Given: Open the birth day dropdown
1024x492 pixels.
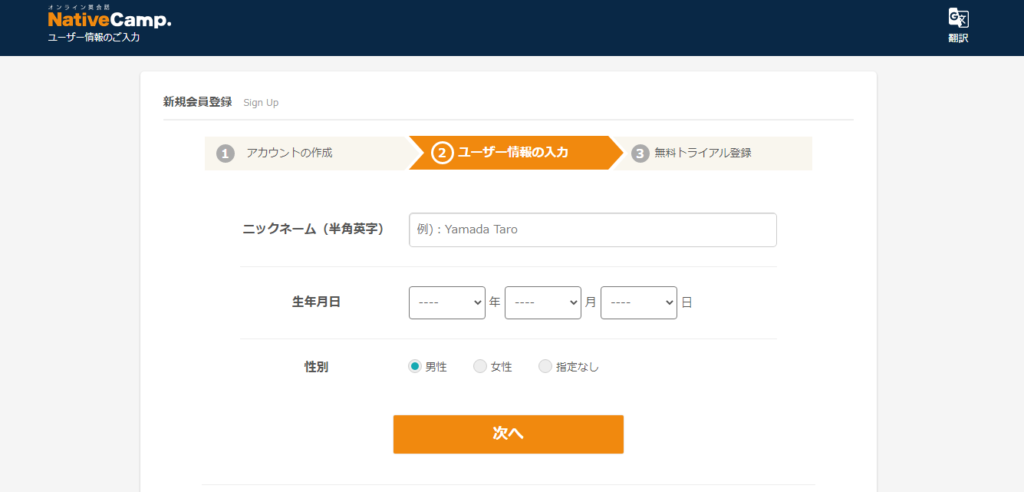Looking at the screenshot, I should (x=639, y=303).
